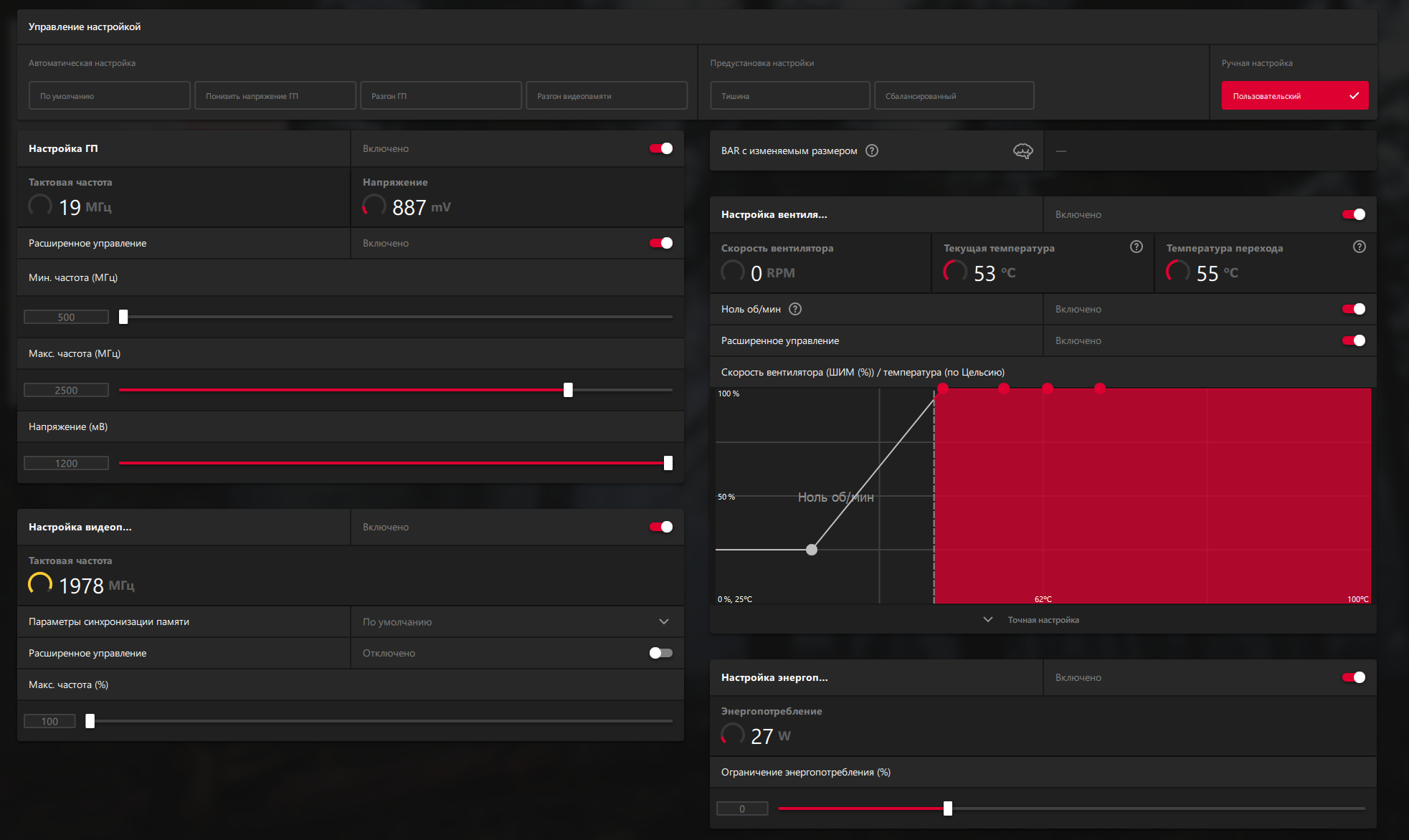The image size is (1409, 840).
Task: Click the gray fan curve point
Action: pyautogui.click(x=812, y=550)
